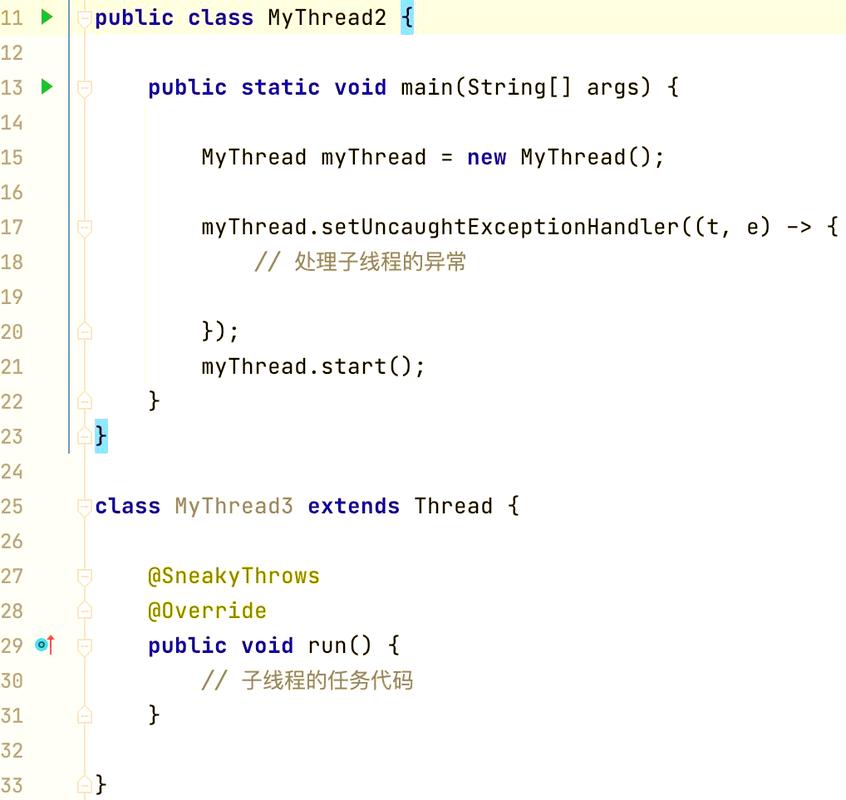This screenshot has width=846, height=800.
Task: Run main method via line 13 gutter arrow
Action: click(47, 87)
